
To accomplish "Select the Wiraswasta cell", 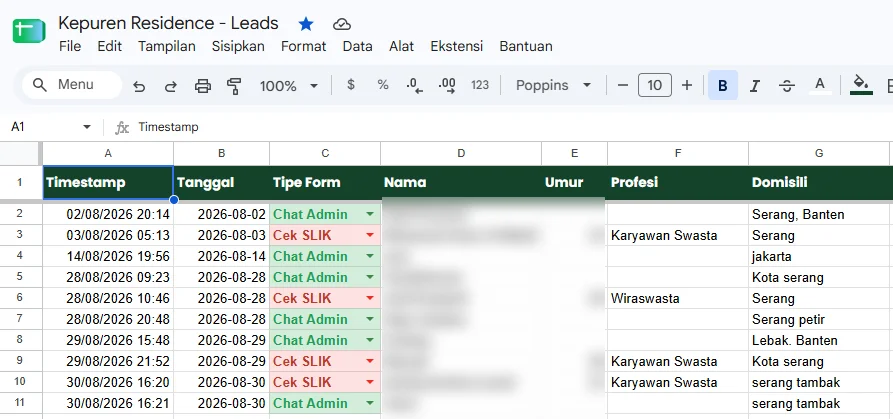I will 678,298.
